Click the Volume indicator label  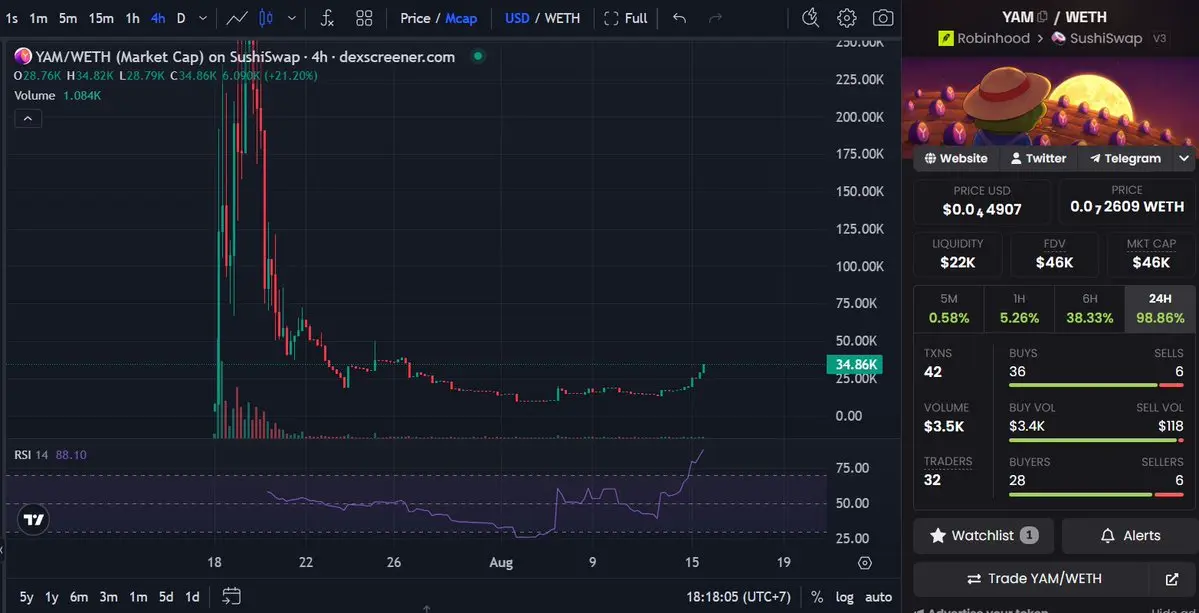[x=34, y=96]
